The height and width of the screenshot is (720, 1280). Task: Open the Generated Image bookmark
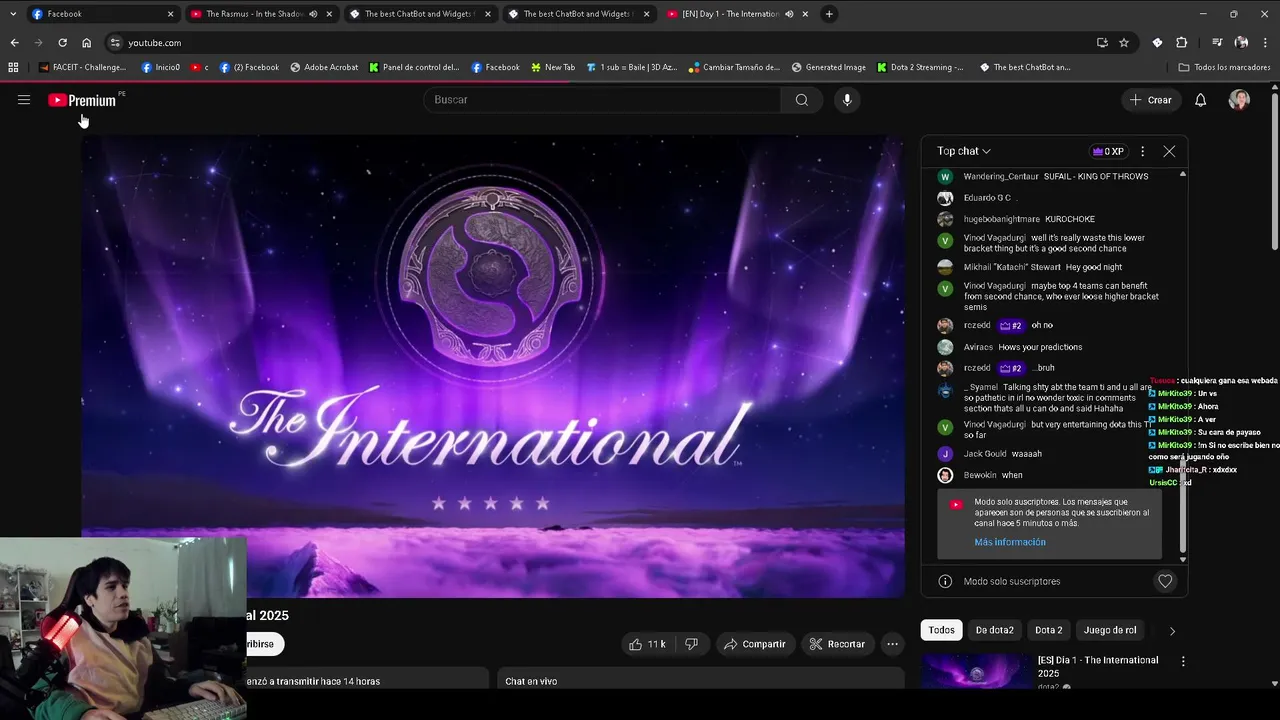click(x=828, y=67)
